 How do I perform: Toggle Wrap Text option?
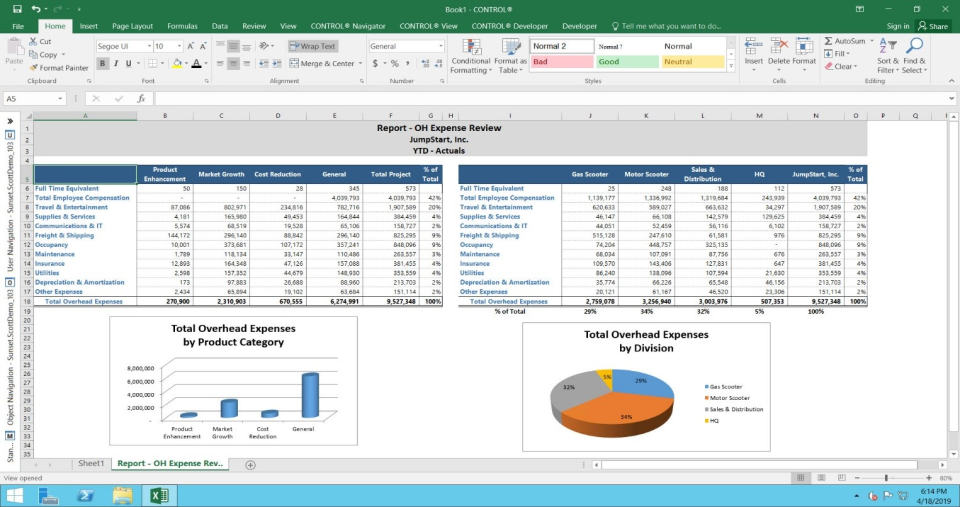(x=313, y=46)
